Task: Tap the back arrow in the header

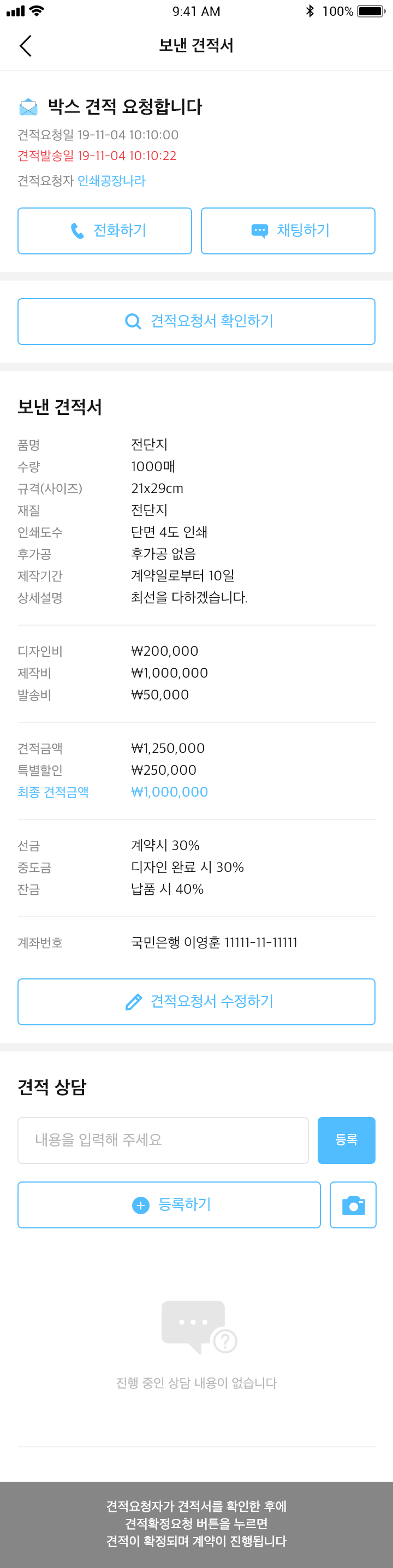Action: pyautogui.click(x=26, y=46)
